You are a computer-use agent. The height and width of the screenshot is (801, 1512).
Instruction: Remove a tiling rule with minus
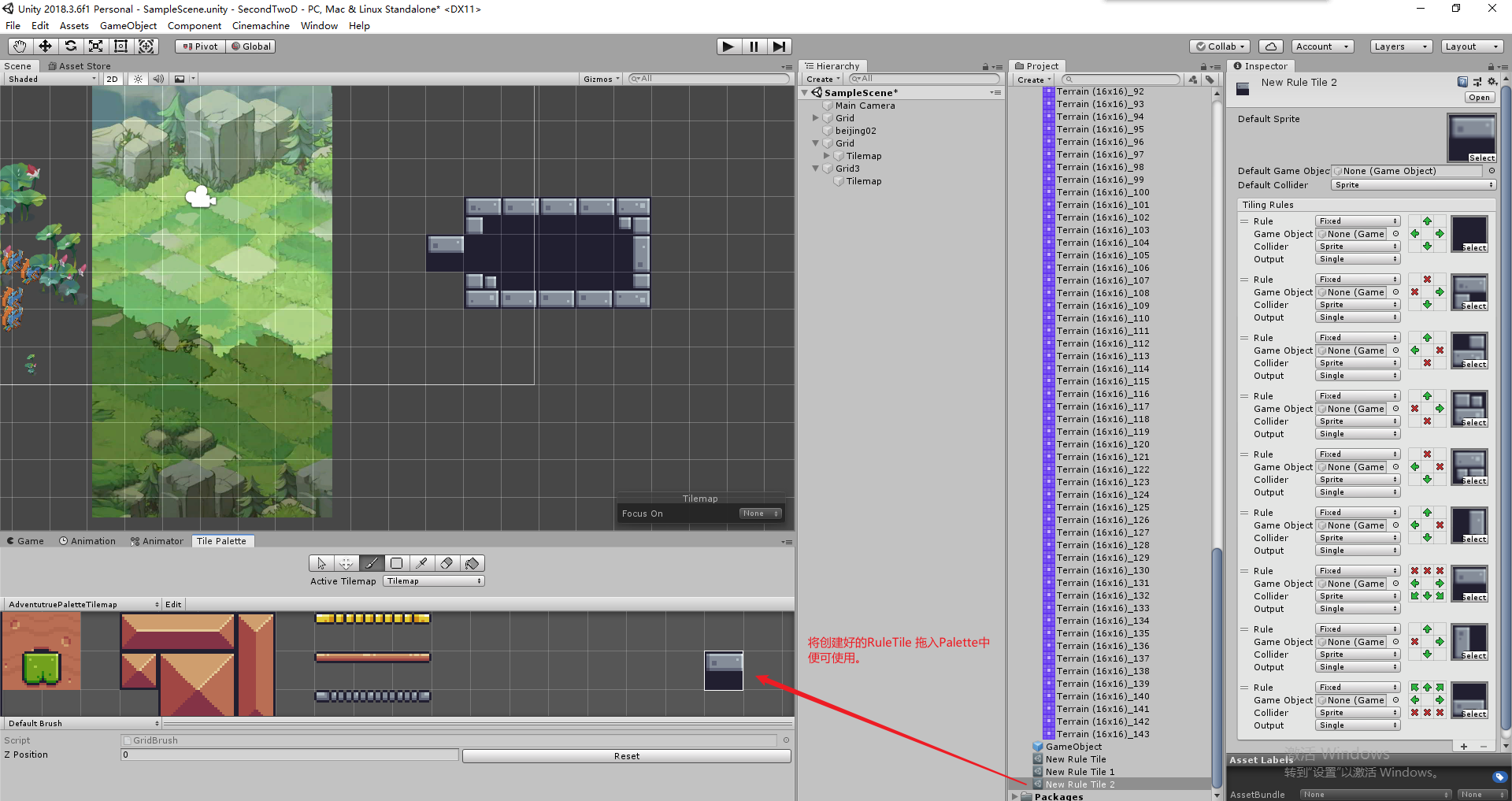coord(1484,747)
